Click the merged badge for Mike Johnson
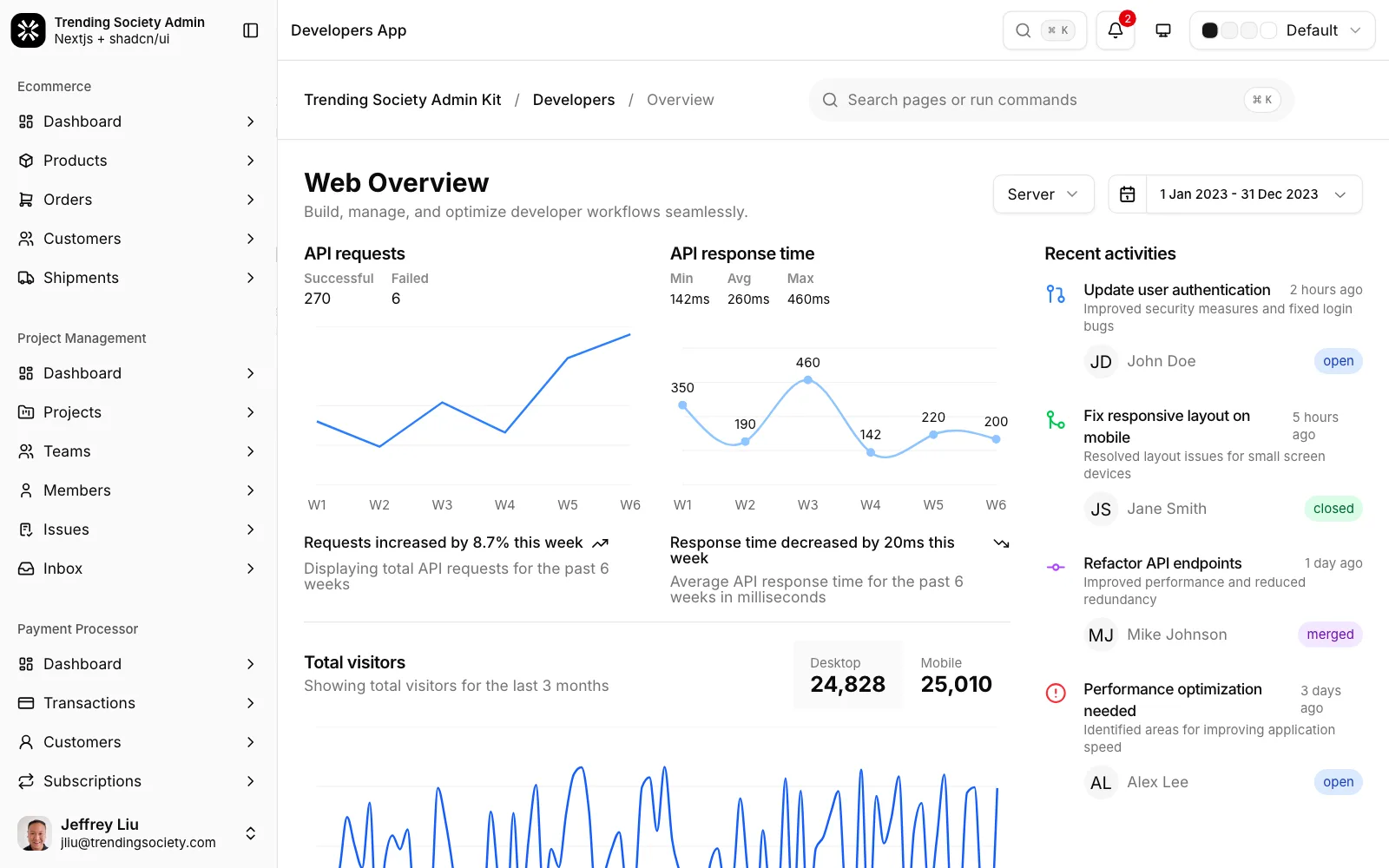The image size is (1389, 868). point(1330,635)
